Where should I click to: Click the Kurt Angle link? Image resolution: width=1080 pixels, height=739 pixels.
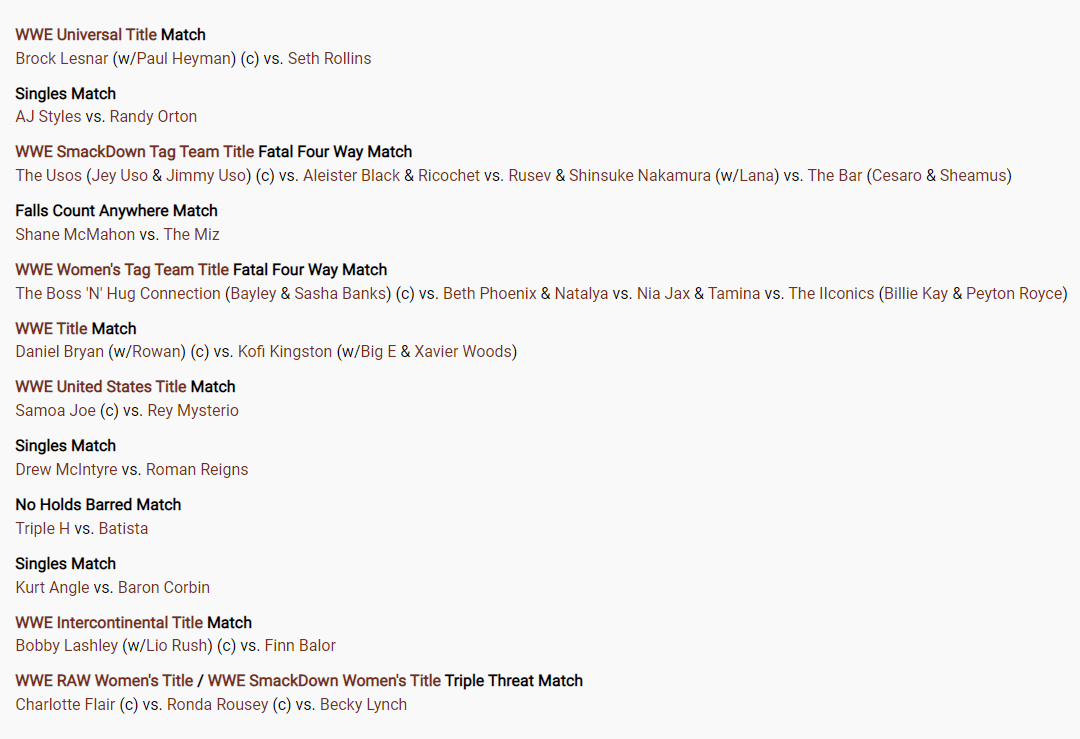click(52, 587)
